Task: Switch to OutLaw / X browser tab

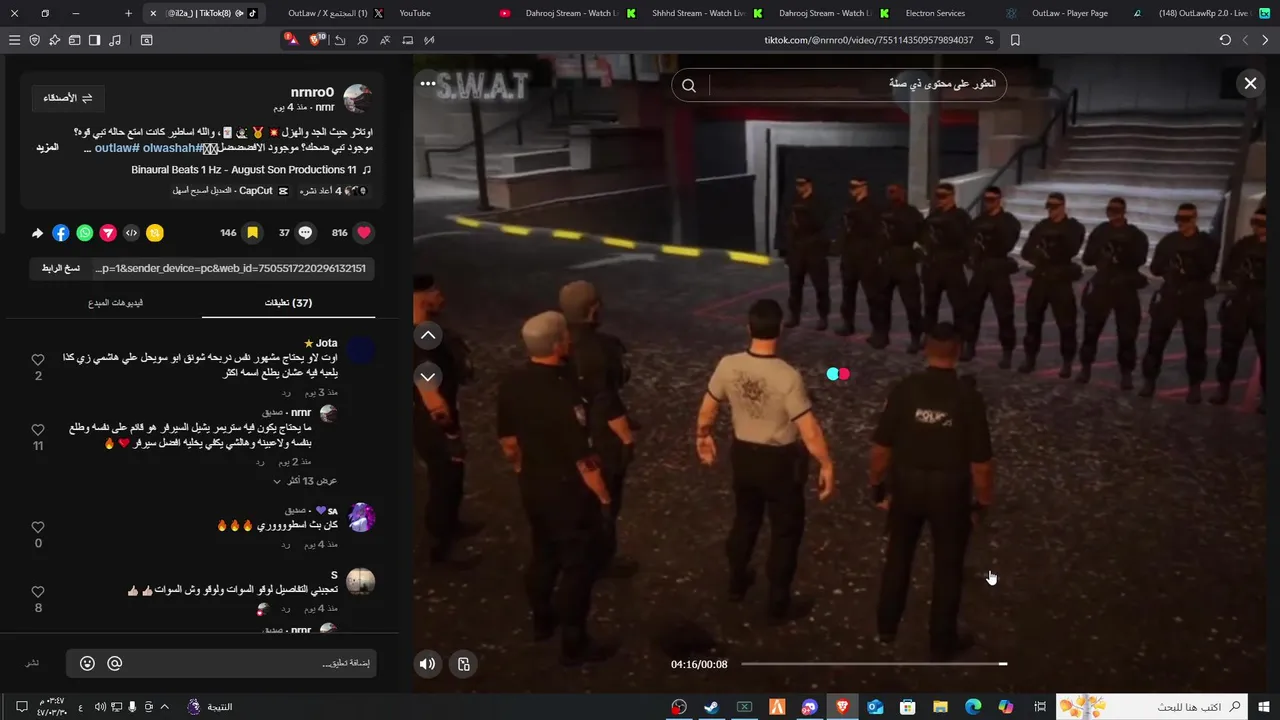Action: click(335, 13)
